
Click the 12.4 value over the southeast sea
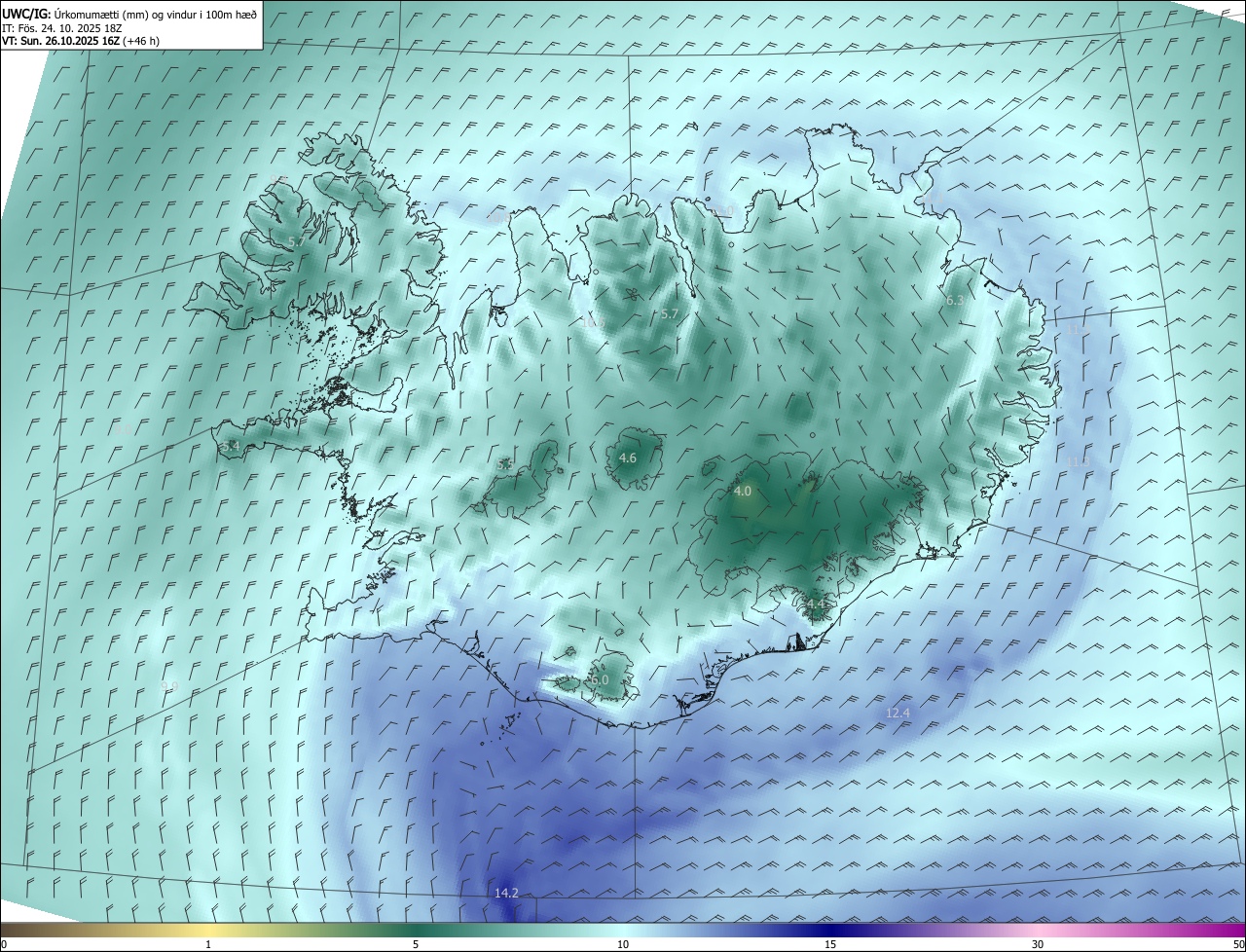(x=898, y=713)
